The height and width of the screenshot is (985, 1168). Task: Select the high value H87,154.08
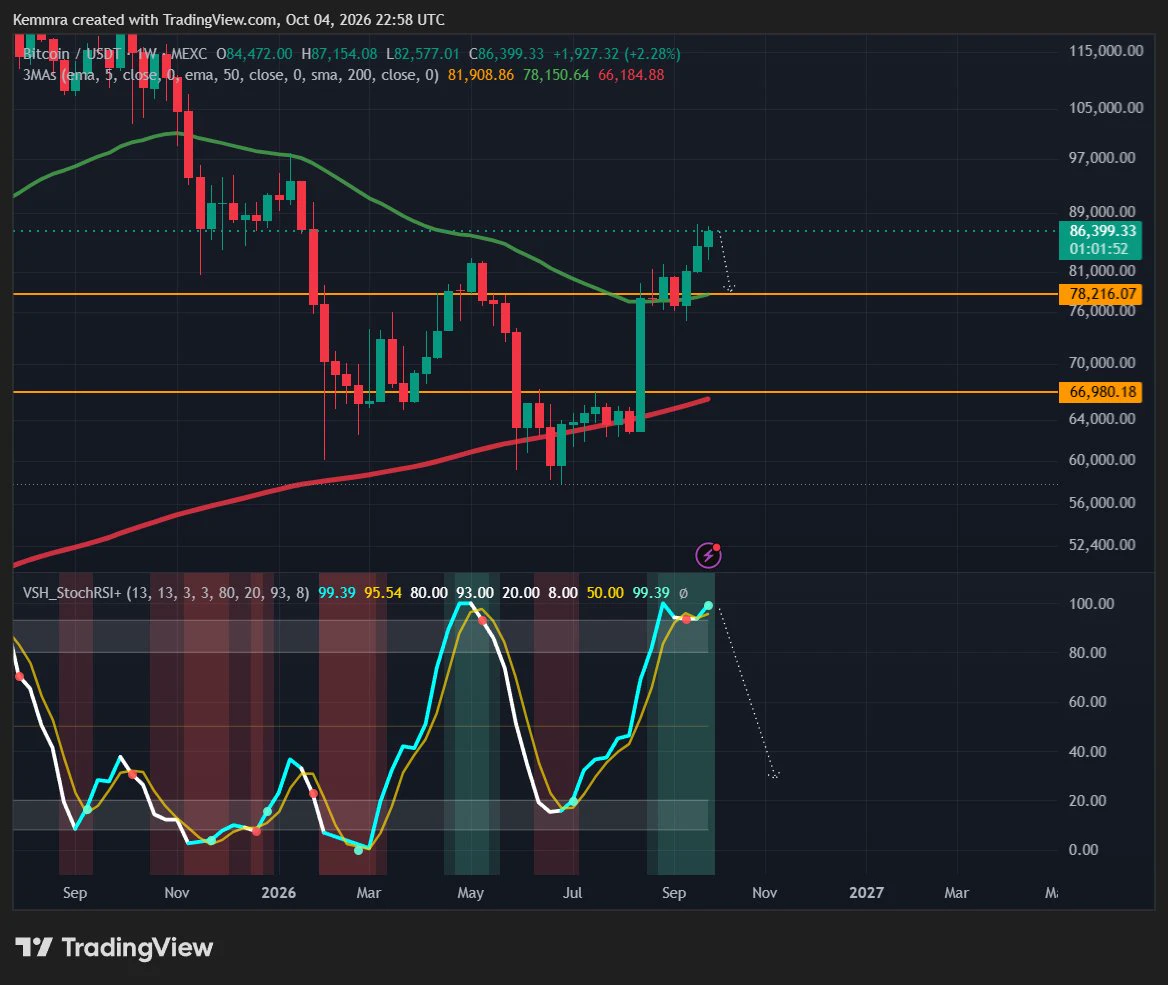click(339, 54)
